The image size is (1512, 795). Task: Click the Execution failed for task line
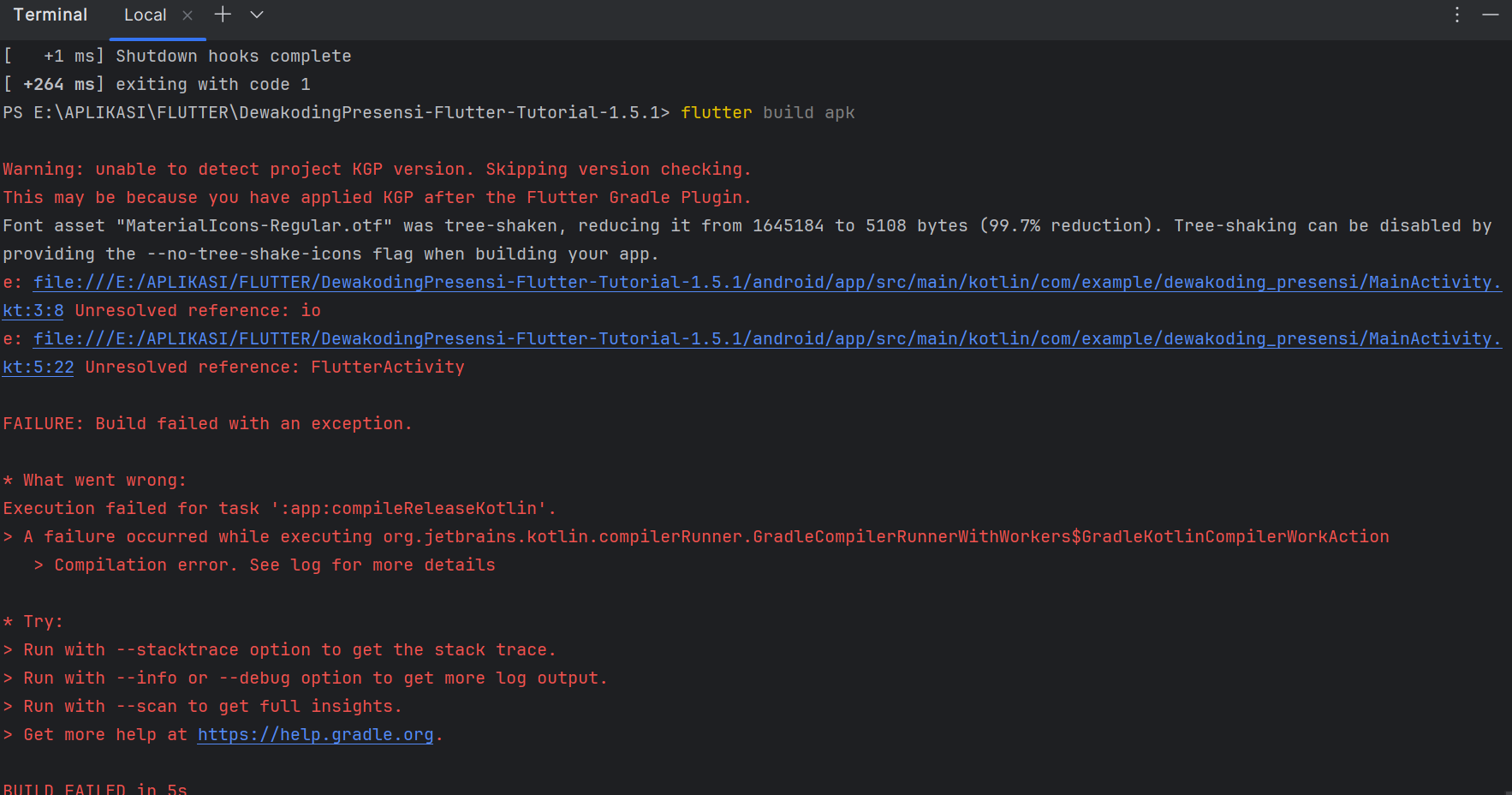click(x=279, y=508)
